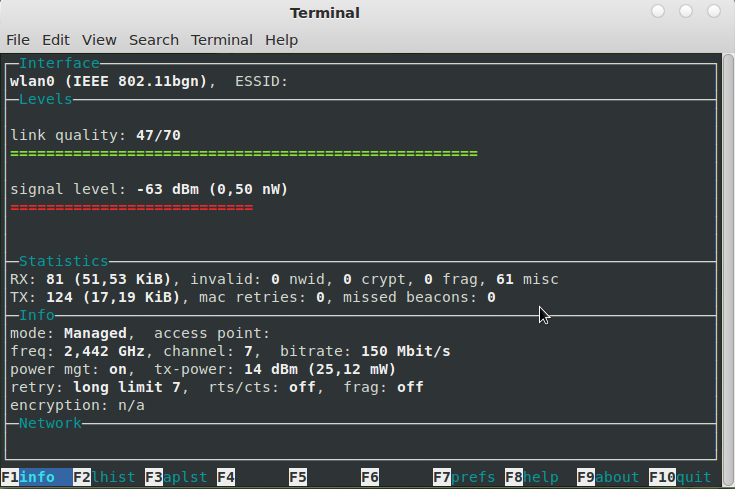735x489 pixels.
Task: Open F8 help screen
Action: coord(532,477)
